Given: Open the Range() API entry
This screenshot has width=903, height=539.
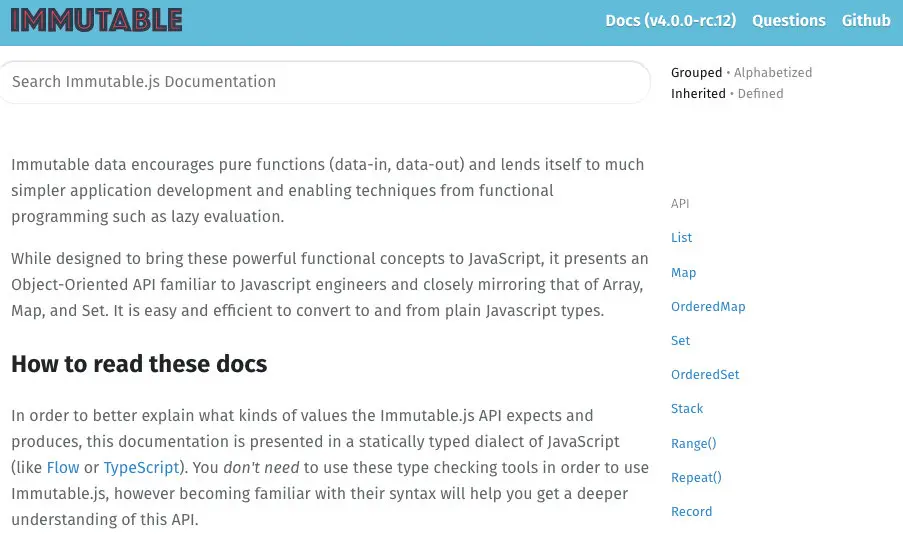Looking at the screenshot, I should tap(693, 443).
